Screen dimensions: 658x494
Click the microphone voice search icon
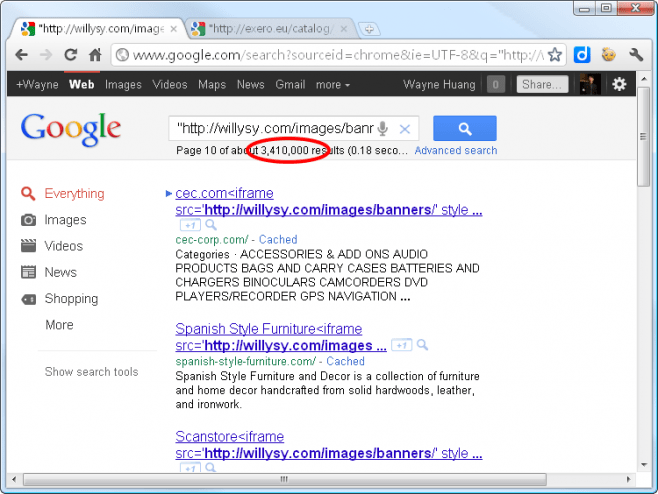pyautogui.click(x=383, y=129)
